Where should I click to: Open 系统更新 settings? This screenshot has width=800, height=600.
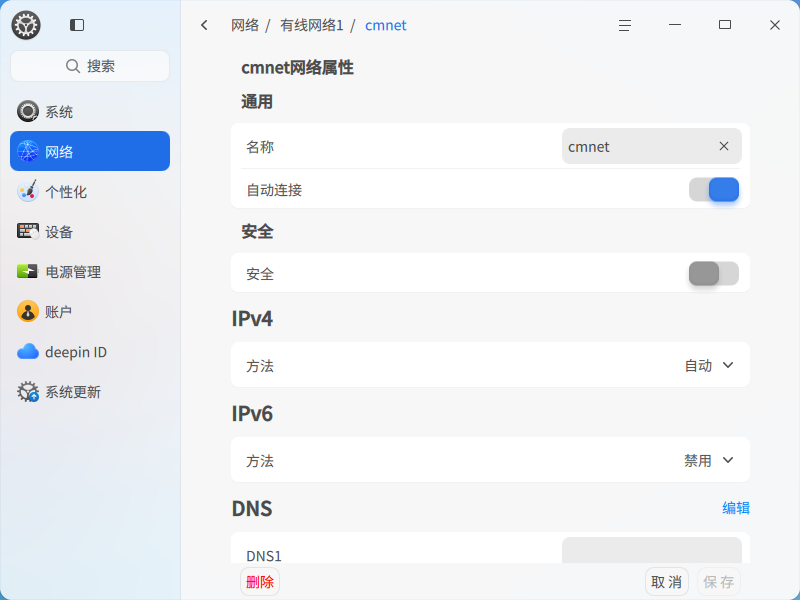click(90, 392)
